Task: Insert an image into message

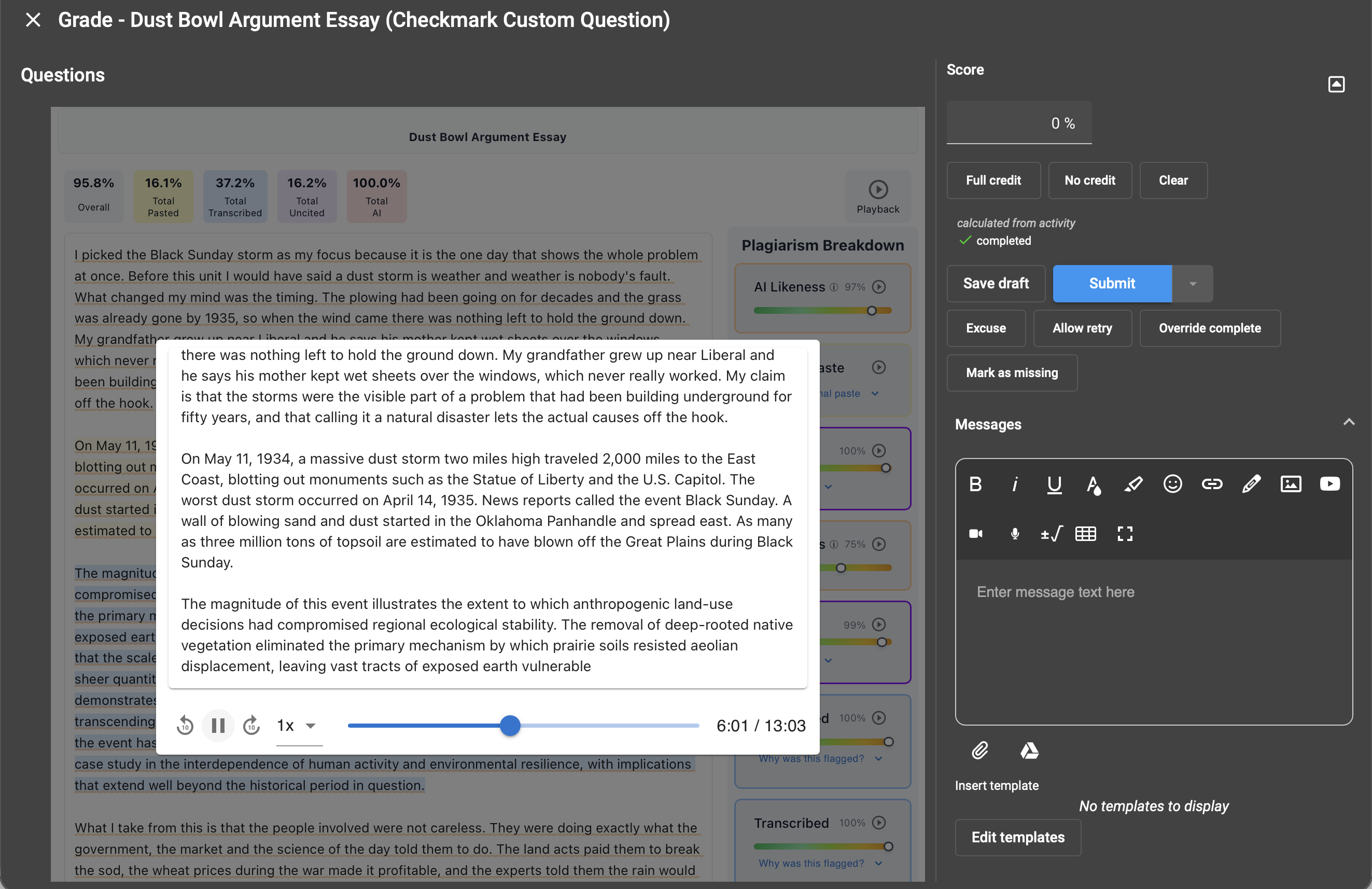Action: [x=1291, y=484]
